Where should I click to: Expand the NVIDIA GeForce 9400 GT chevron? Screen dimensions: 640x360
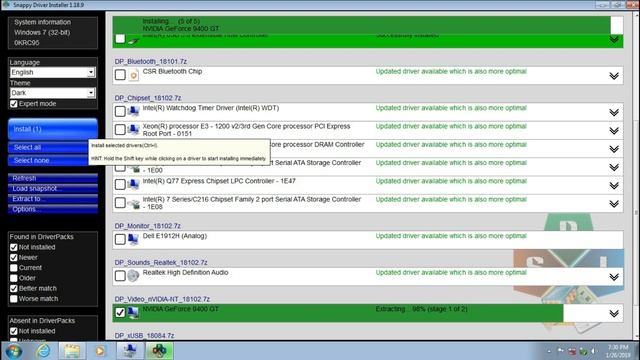(614, 313)
